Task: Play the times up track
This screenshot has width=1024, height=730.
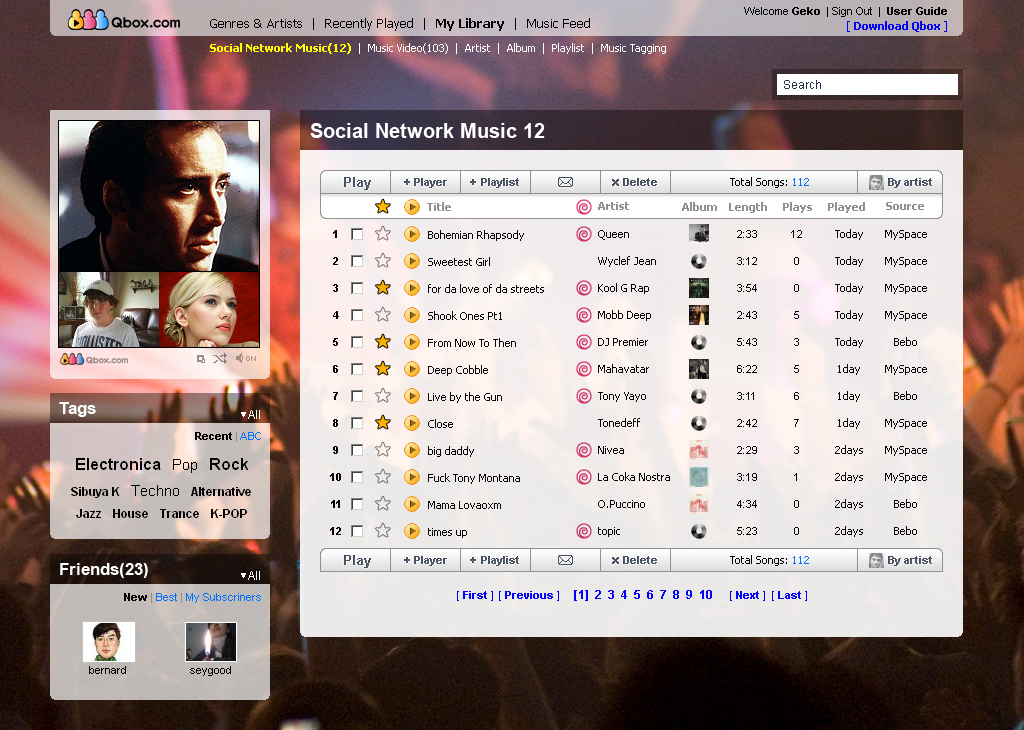Action: pos(411,531)
